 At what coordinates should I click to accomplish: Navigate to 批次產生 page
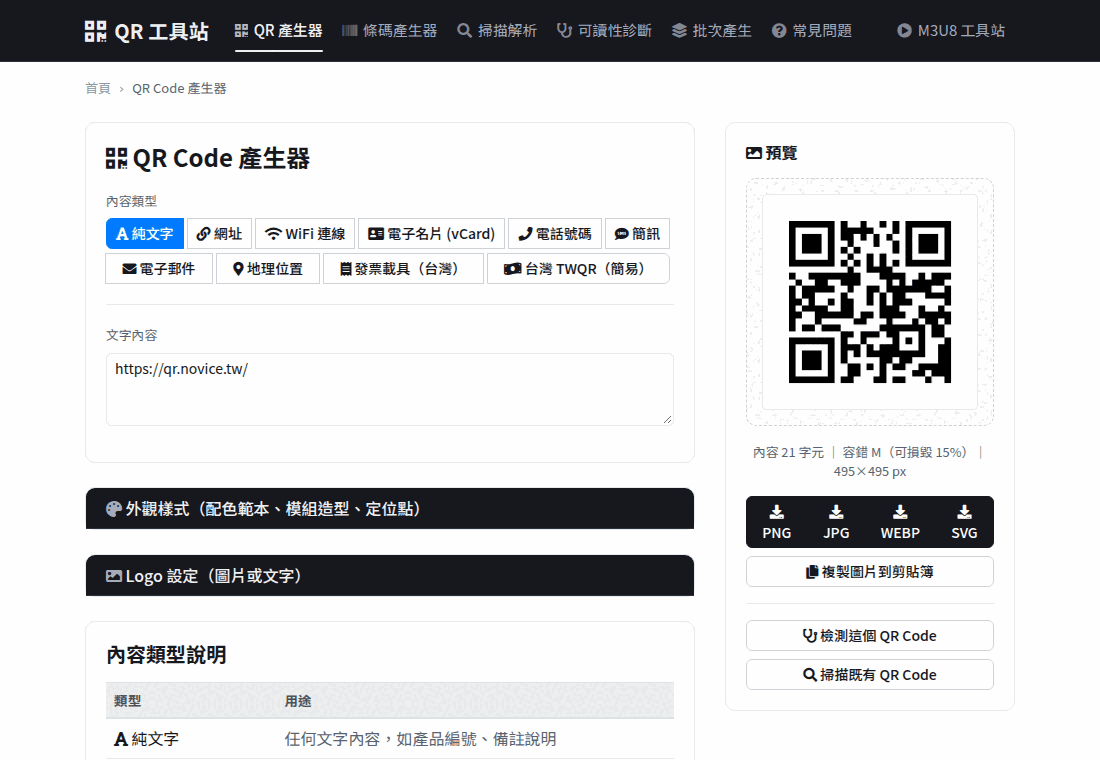click(711, 31)
